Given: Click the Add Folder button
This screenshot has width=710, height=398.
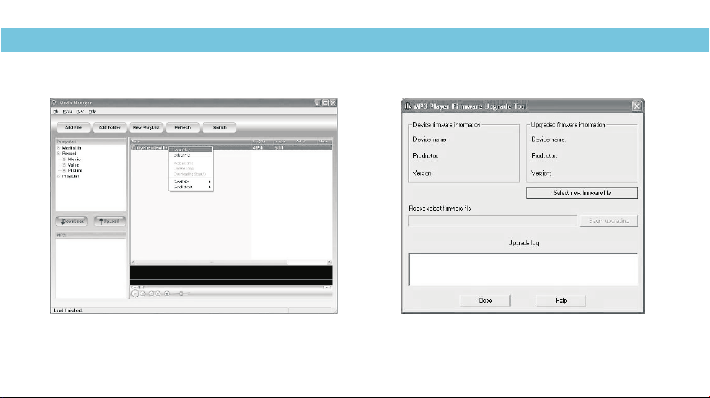Looking at the screenshot, I should (x=110, y=127).
